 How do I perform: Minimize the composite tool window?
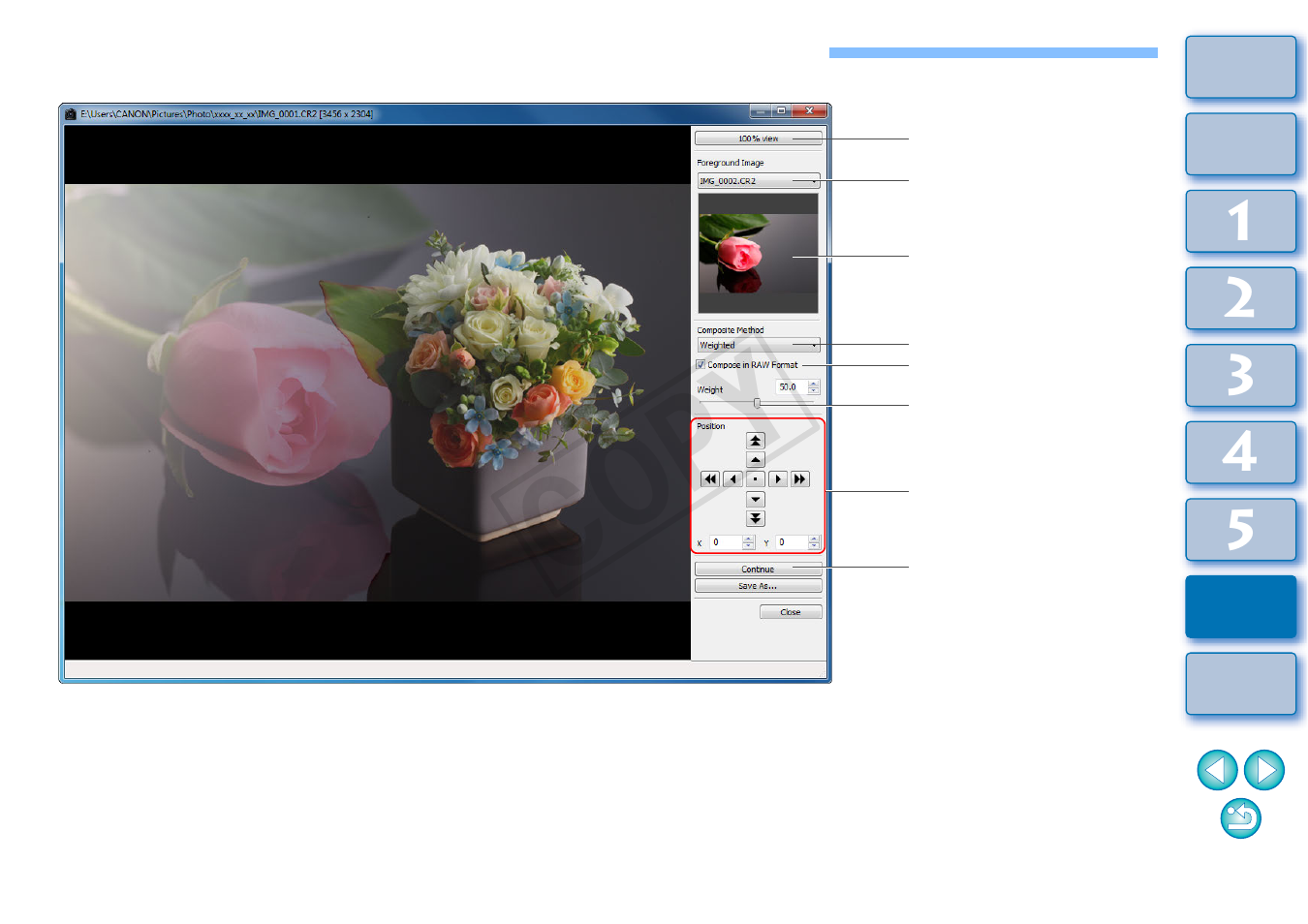click(761, 110)
